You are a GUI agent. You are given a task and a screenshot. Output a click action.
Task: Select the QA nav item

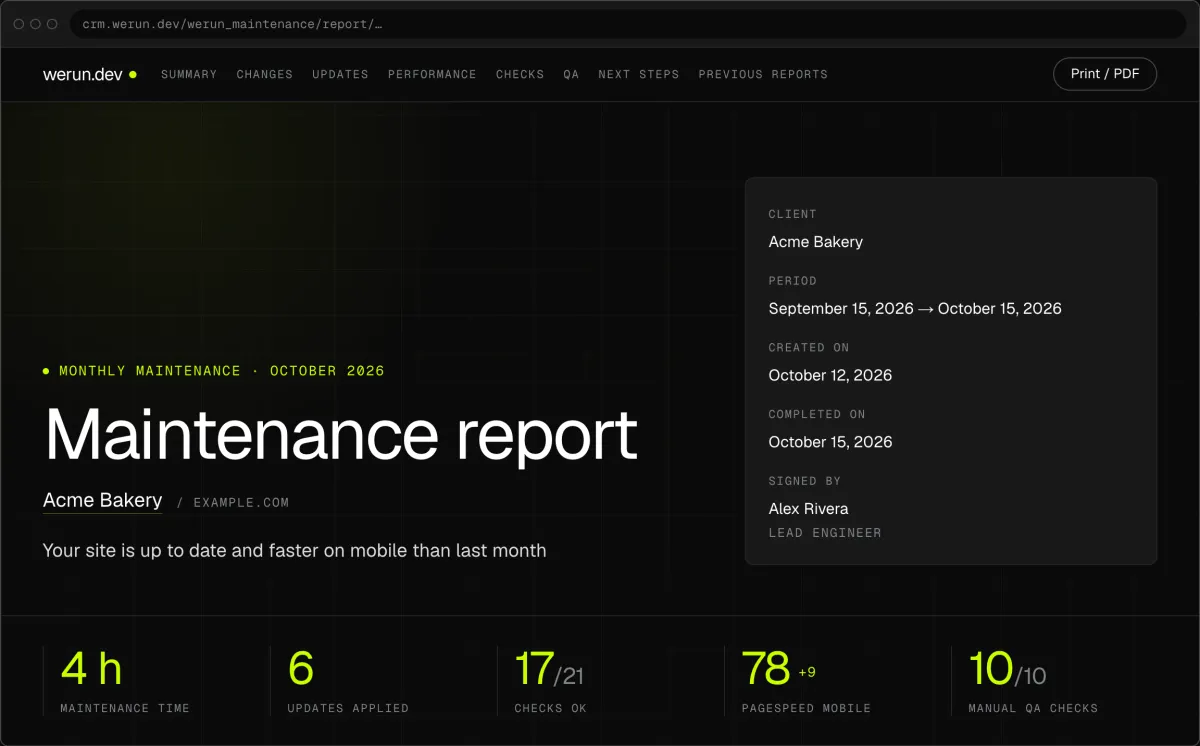click(x=571, y=74)
